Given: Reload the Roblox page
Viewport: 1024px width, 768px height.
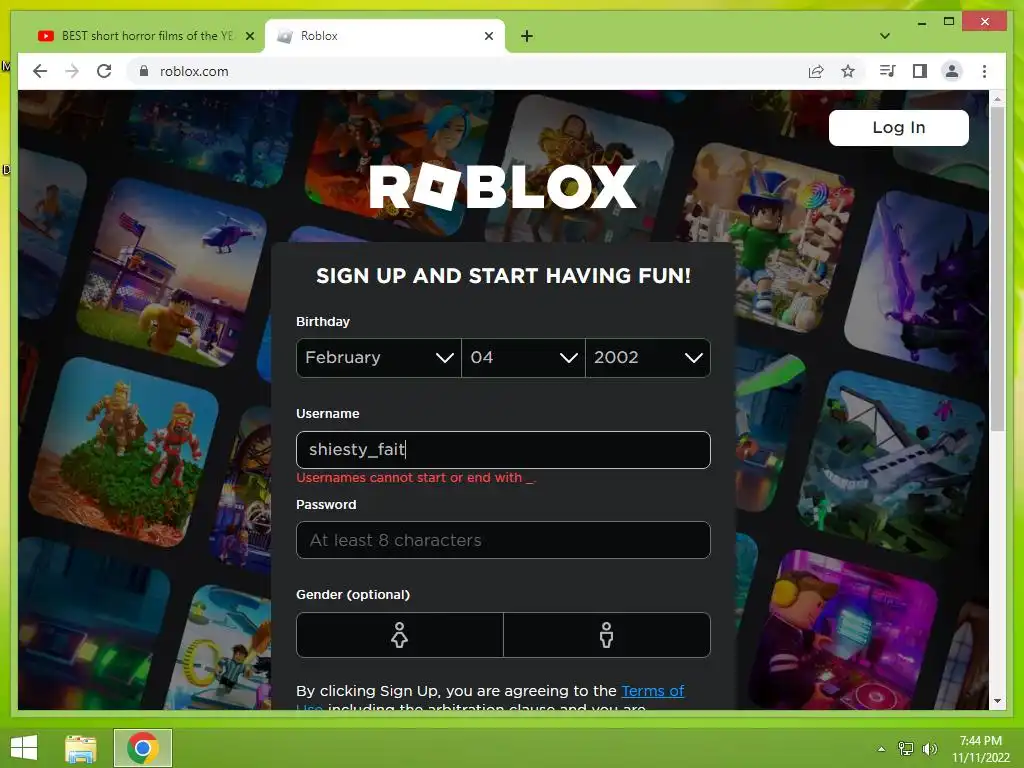Looking at the screenshot, I should pyautogui.click(x=104, y=71).
